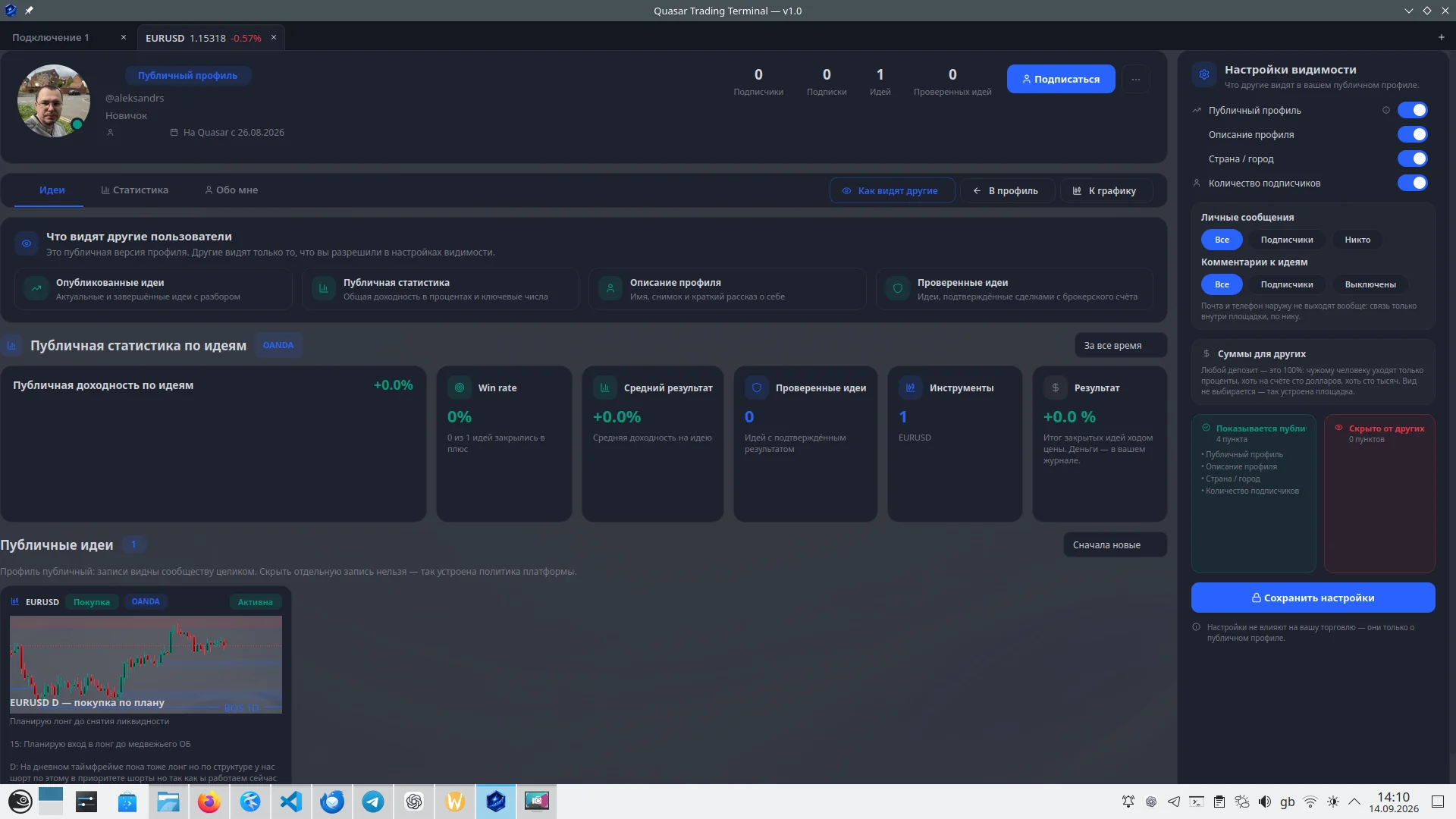Click the К графику button
This screenshot has height=819, width=1456.
click(x=1106, y=190)
